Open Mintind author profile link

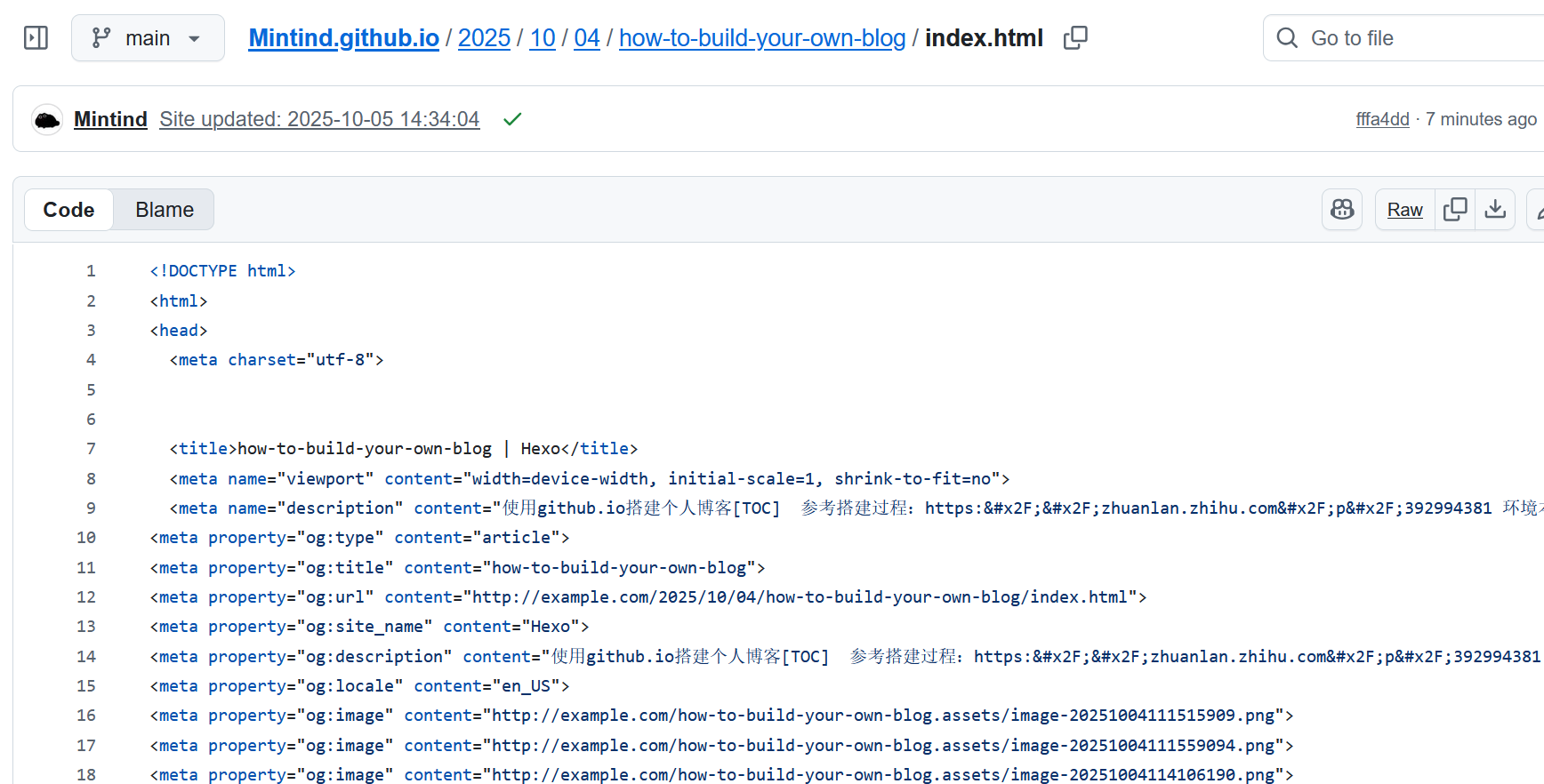click(110, 119)
